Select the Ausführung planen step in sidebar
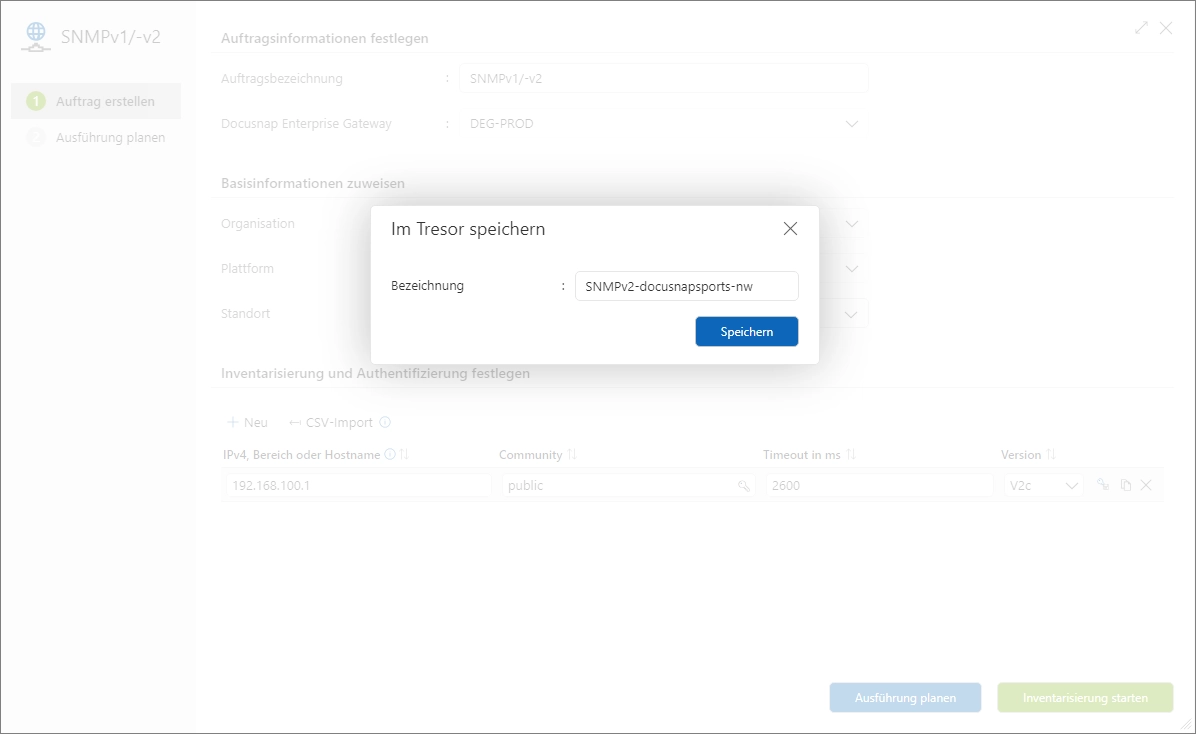This screenshot has height=734, width=1196. click(110, 137)
